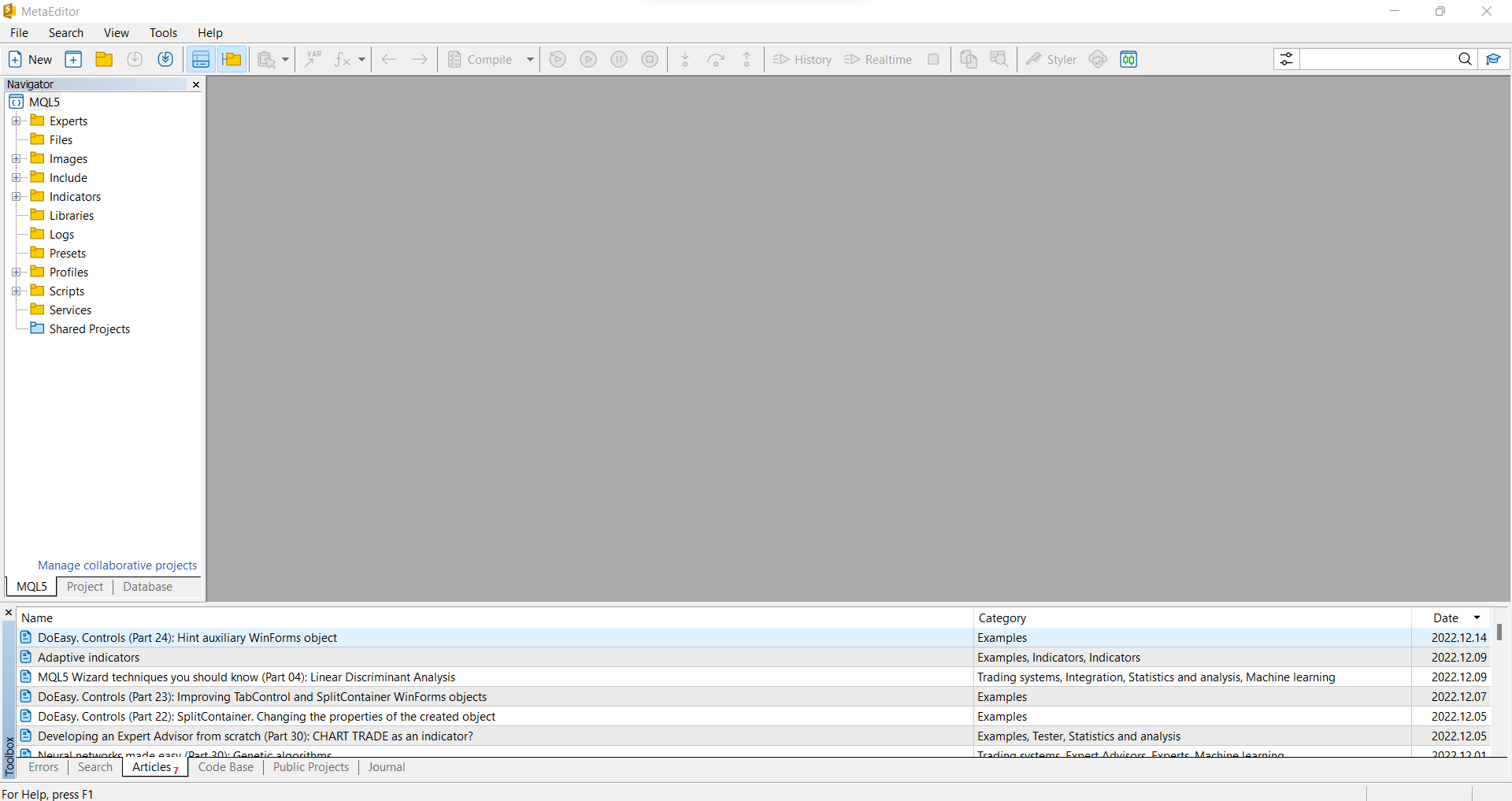1512x801 pixels.
Task: Close the Navigator panel
Action: click(196, 84)
